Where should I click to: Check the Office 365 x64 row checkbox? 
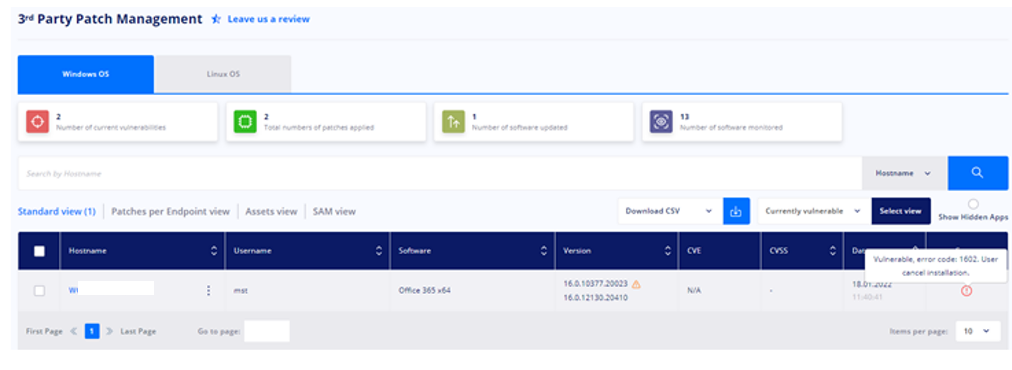coord(39,291)
